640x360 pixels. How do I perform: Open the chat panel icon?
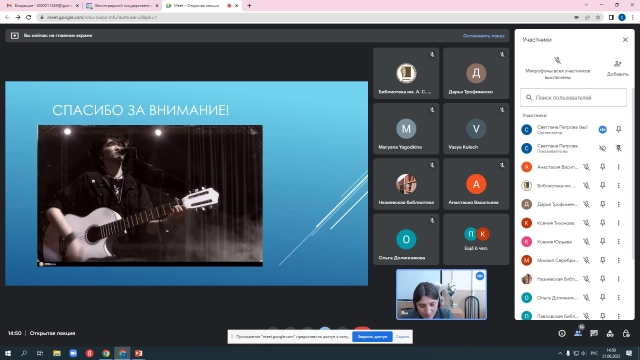594,333
